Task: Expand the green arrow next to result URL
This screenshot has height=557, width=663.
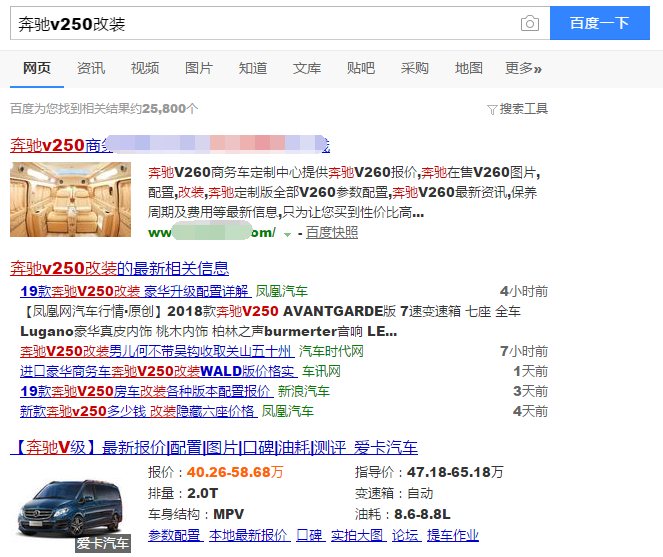Action: [288, 234]
